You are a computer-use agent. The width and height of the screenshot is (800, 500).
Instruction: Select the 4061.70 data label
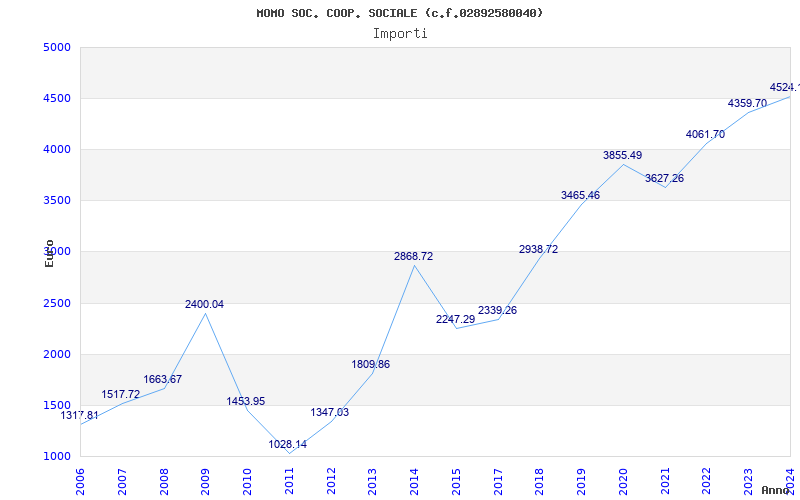[x=705, y=134]
